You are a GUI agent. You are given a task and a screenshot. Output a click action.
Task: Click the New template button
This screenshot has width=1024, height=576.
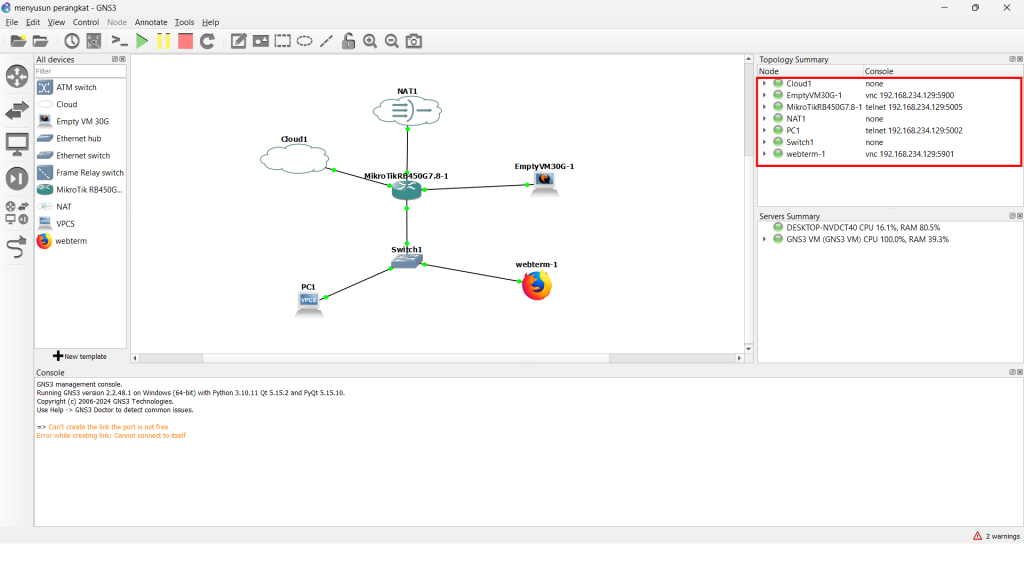80,356
